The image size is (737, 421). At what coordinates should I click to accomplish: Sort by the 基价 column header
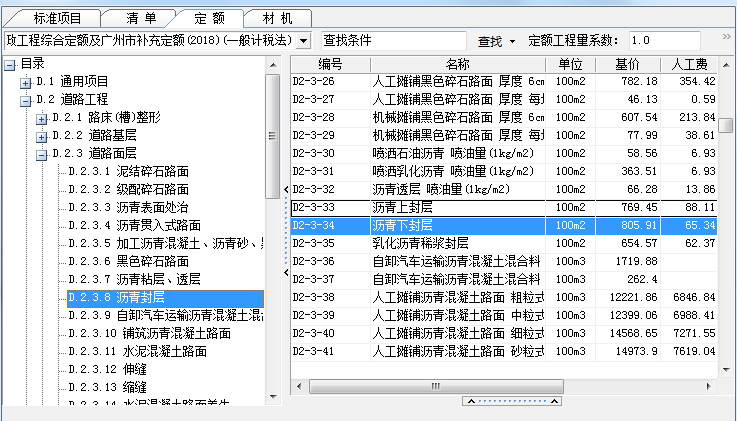point(628,64)
